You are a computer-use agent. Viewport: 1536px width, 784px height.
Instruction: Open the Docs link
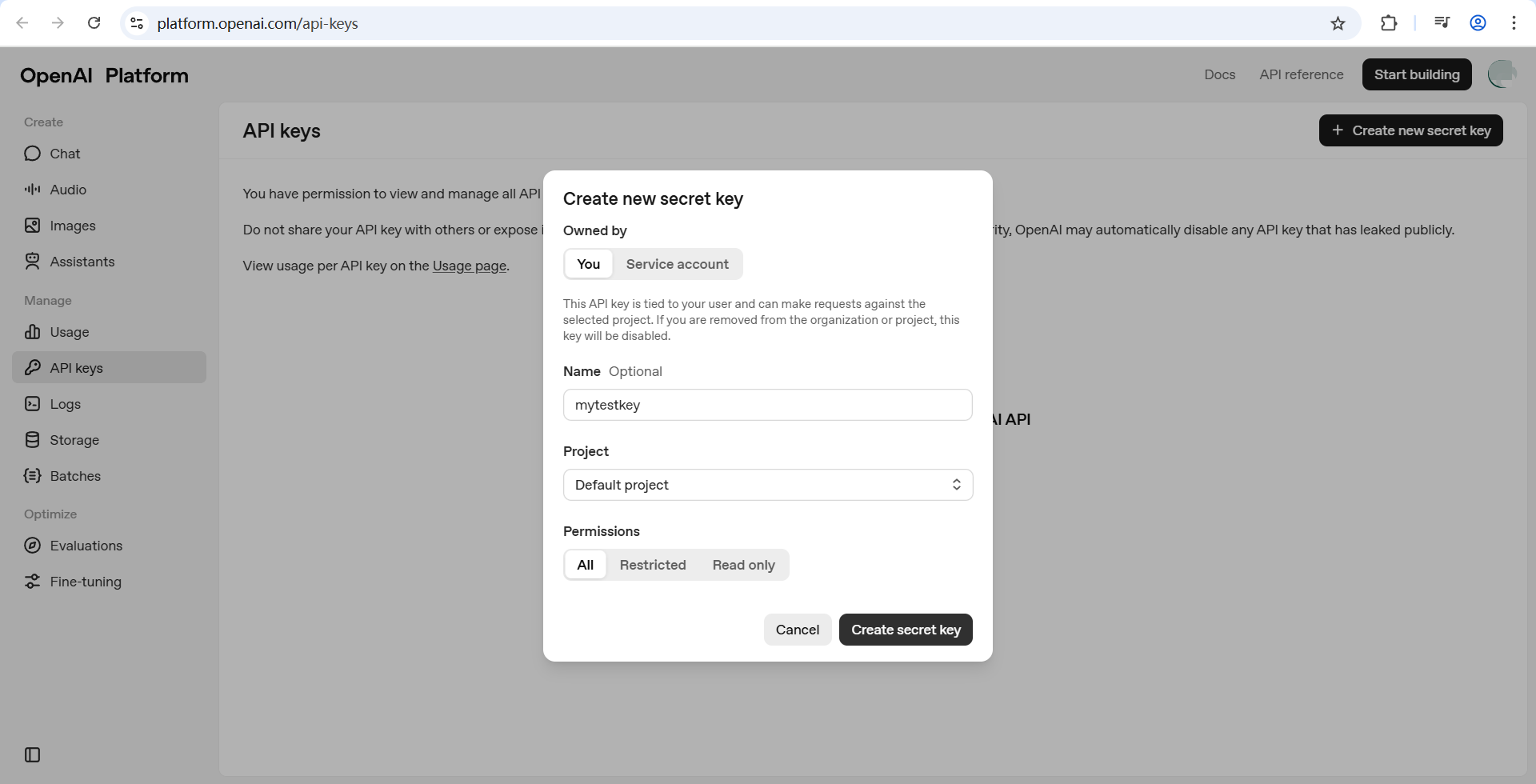(1220, 74)
